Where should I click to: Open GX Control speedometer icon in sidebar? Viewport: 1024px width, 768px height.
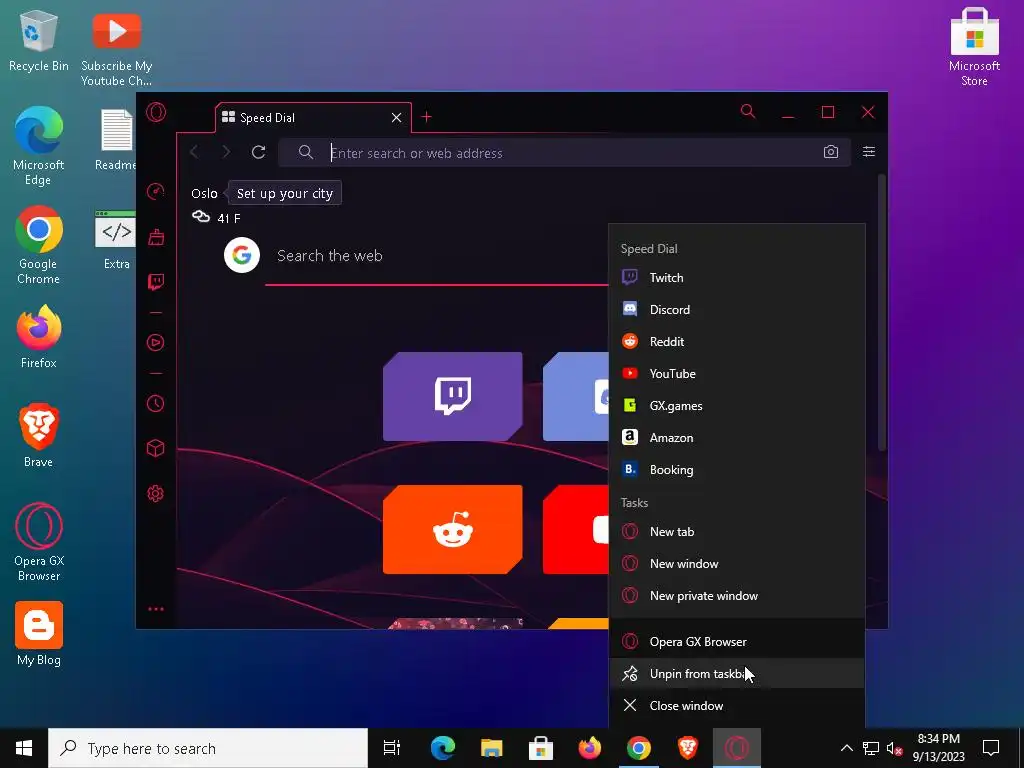pos(155,191)
